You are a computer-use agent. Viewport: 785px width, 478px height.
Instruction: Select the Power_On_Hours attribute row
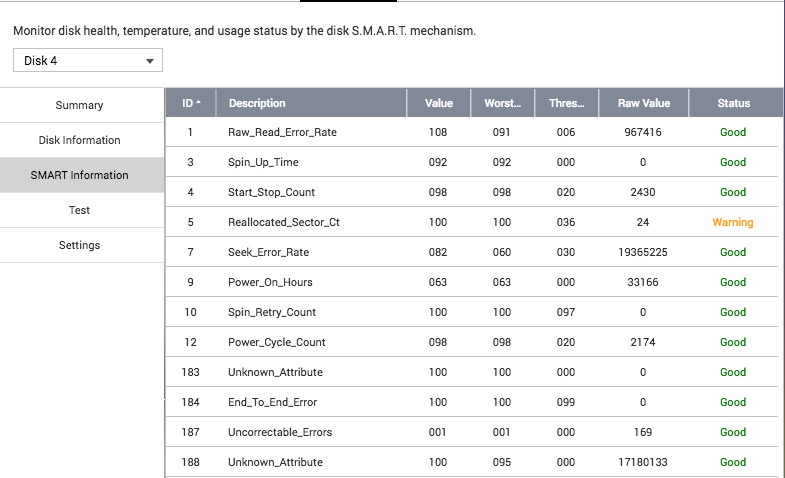[x=270, y=282]
